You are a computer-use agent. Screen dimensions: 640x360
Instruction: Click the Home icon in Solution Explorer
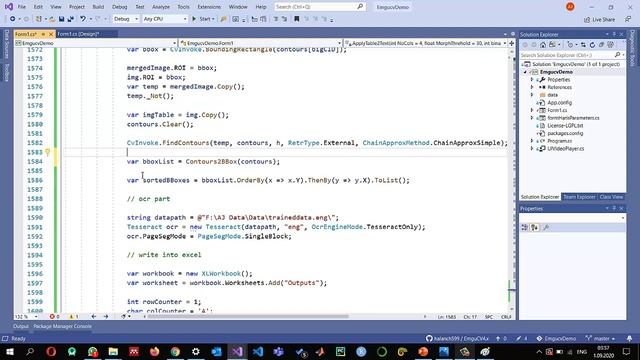tap(543, 45)
